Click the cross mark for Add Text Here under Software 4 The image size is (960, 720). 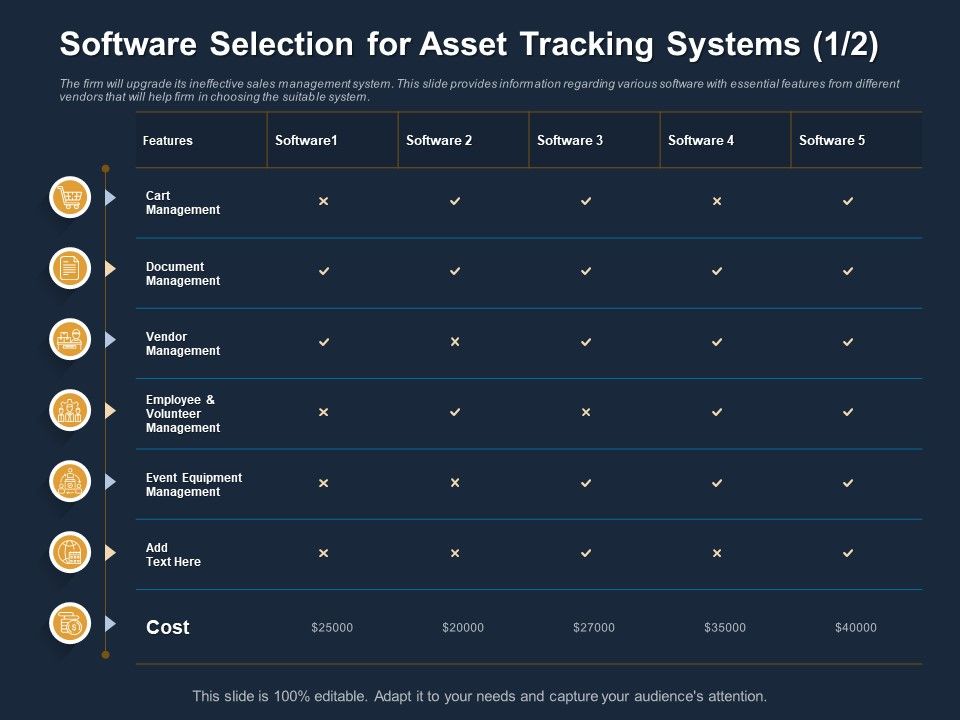[x=717, y=553]
